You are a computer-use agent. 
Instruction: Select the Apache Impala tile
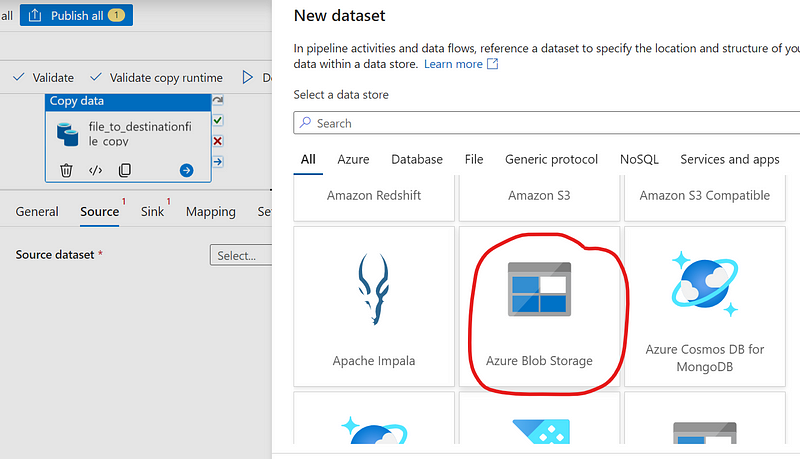tap(374, 307)
